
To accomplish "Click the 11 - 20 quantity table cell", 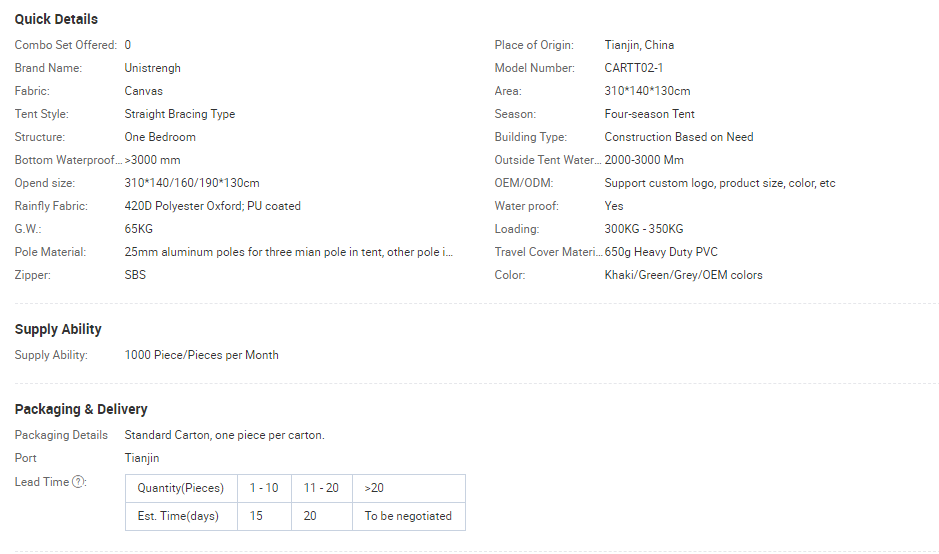I will coord(321,488).
